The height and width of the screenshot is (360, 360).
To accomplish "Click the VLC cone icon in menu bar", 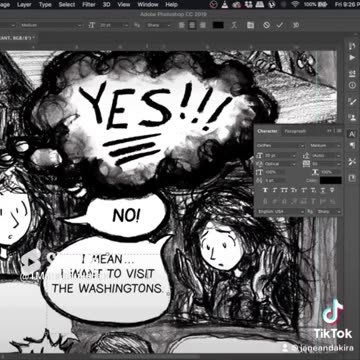I will pyautogui.click(x=225, y=5).
